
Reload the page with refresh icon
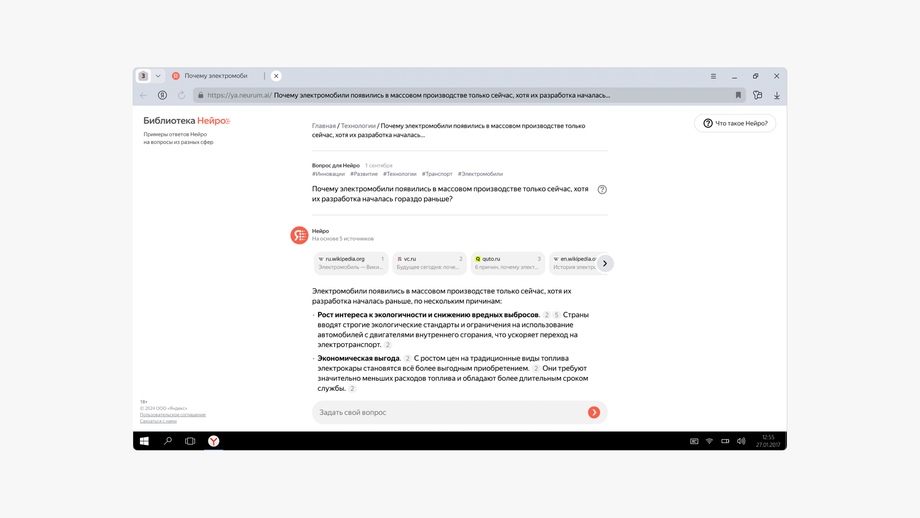click(181, 95)
